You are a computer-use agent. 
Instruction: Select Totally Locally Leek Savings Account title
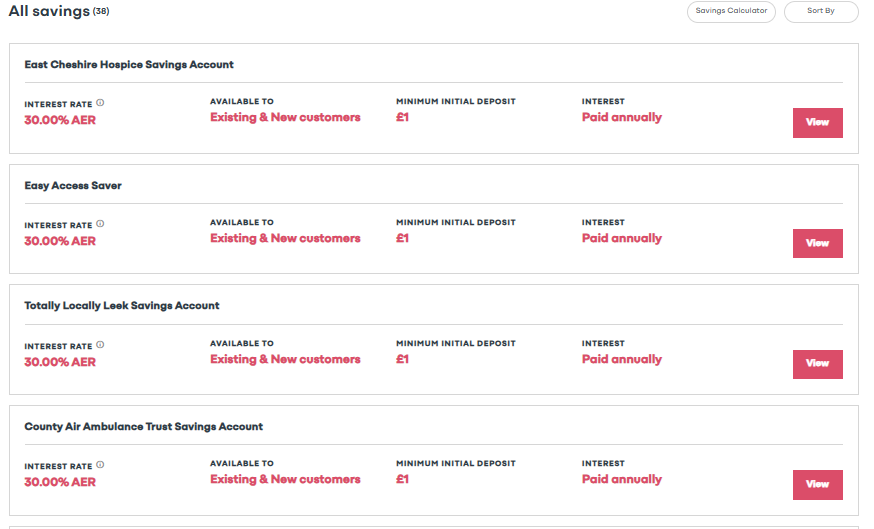pos(122,305)
